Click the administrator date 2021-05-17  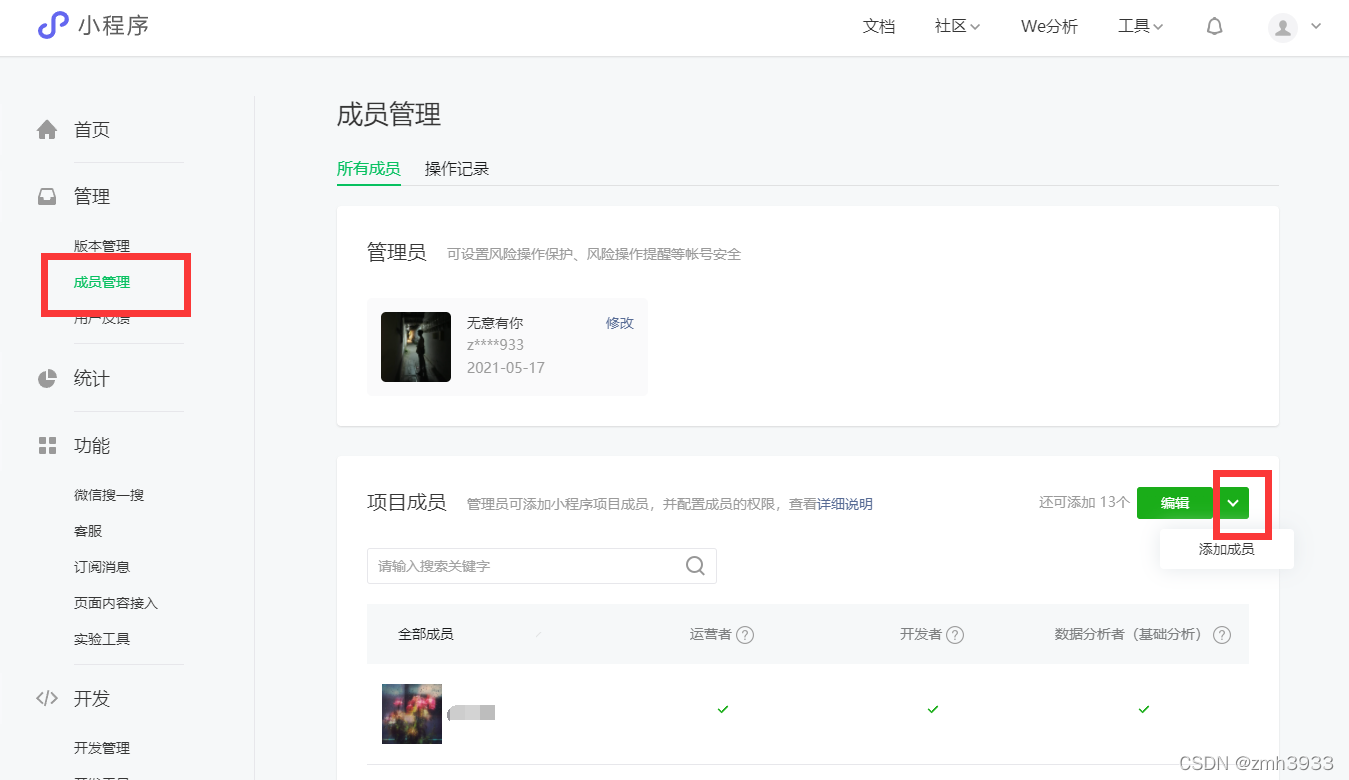(506, 368)
